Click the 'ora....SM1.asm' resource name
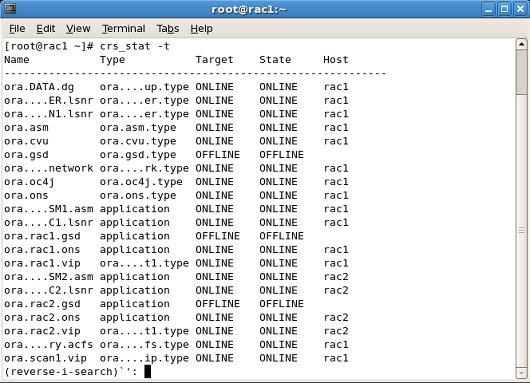Screen dimensions: 530x383 [x=48, y=209]
